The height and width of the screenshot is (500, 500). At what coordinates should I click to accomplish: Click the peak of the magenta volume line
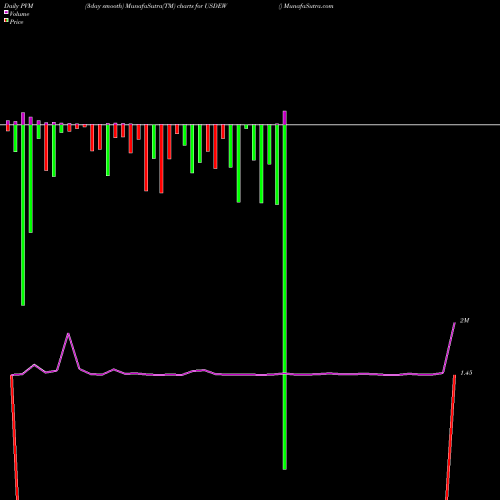coord(68,334)
